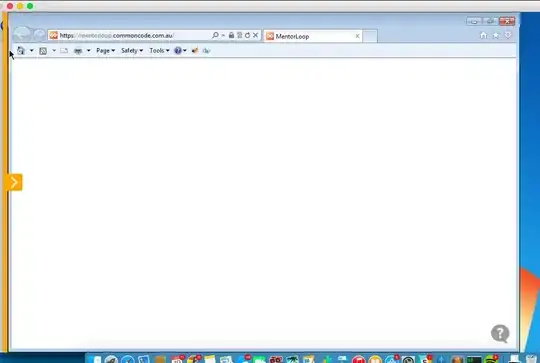This screenshot has width=540, height=363.
Task: Open a new tab
Action: [370, 36]
